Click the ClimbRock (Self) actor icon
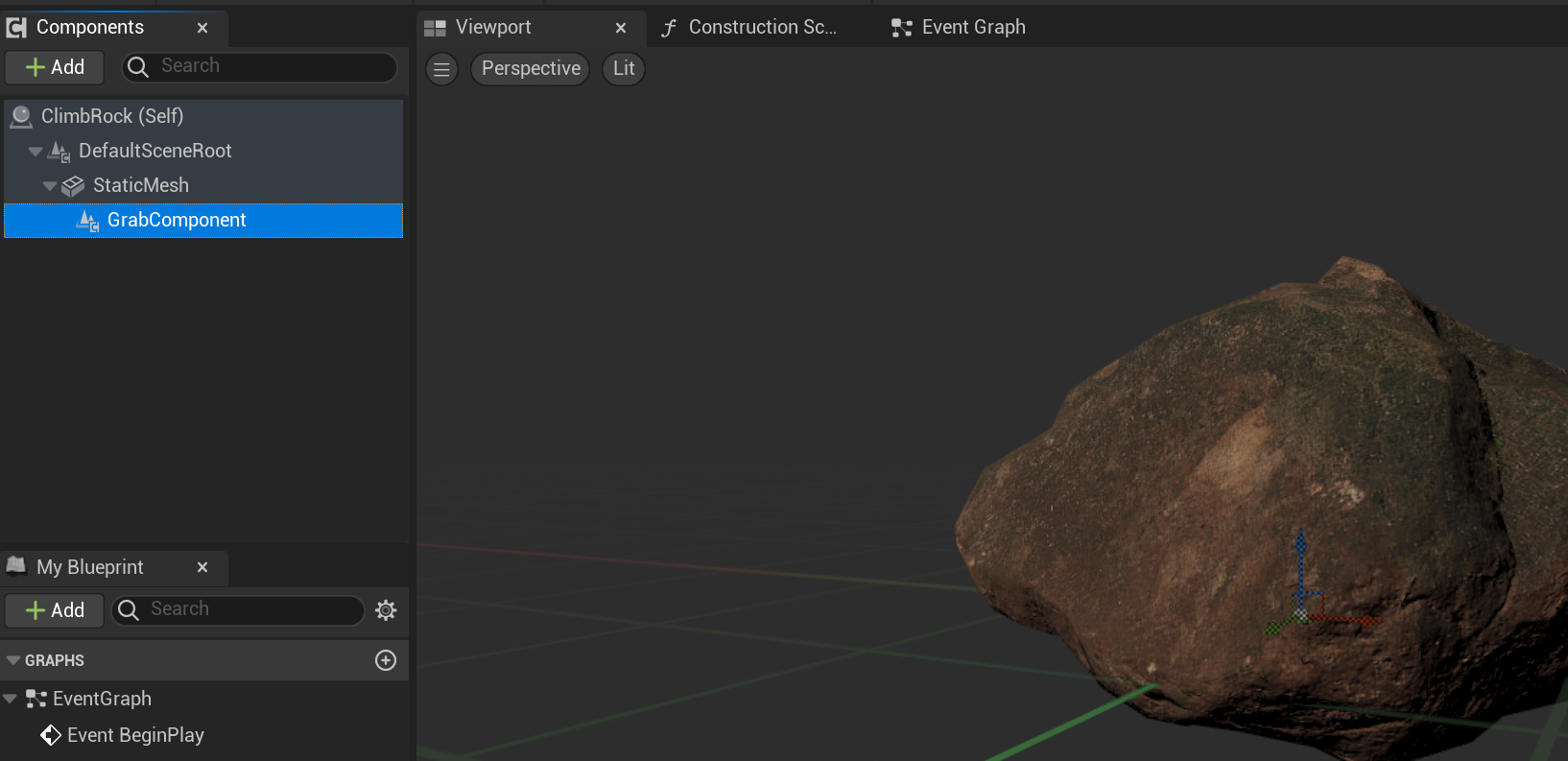Image resolution: width=1568 pixels, height=761 pixels. tap(21, 117)
